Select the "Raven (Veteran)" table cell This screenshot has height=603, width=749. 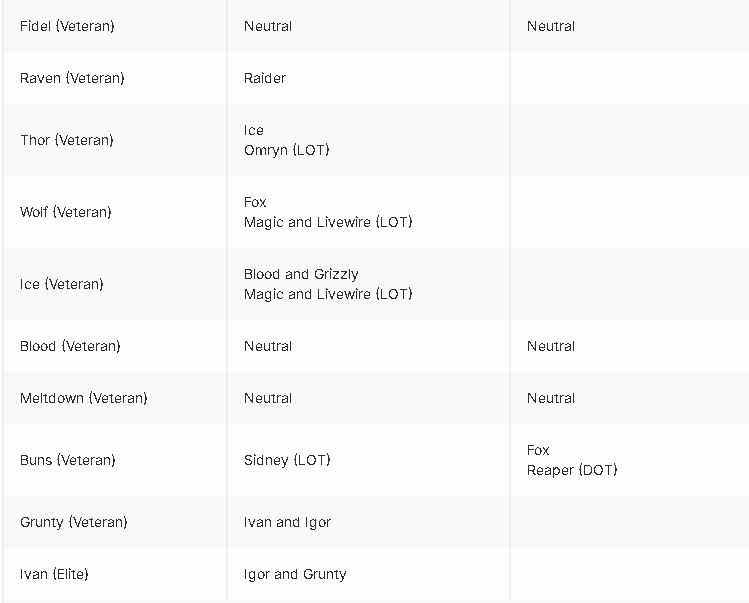click(x=72, y=78)
